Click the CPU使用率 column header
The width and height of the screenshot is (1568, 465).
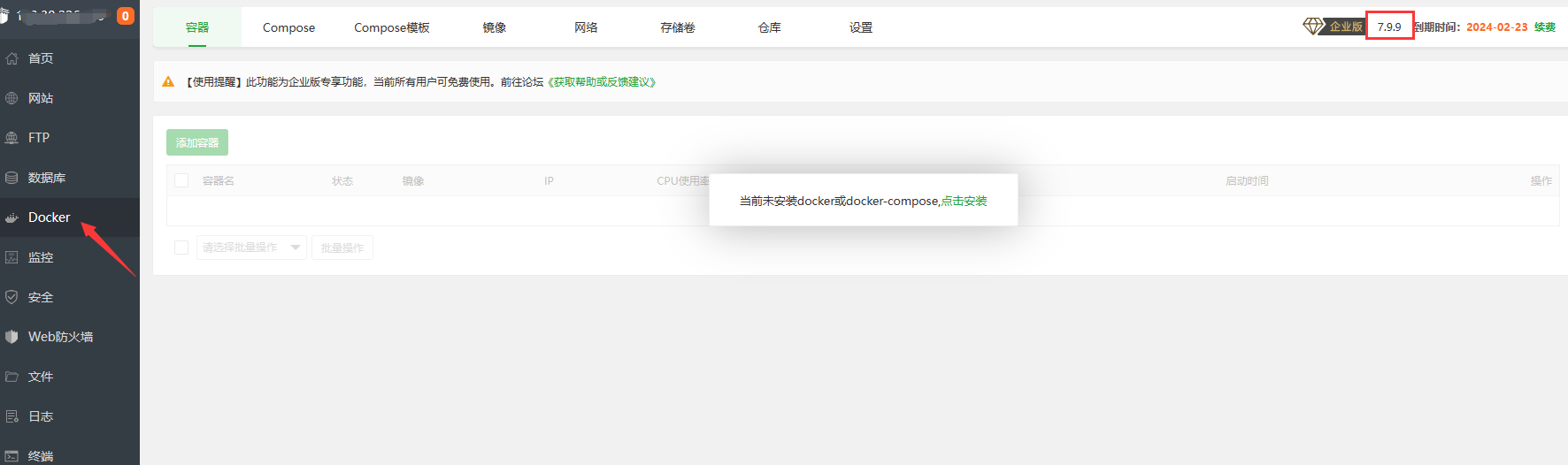pyautogui.click(x=683, y=181)
